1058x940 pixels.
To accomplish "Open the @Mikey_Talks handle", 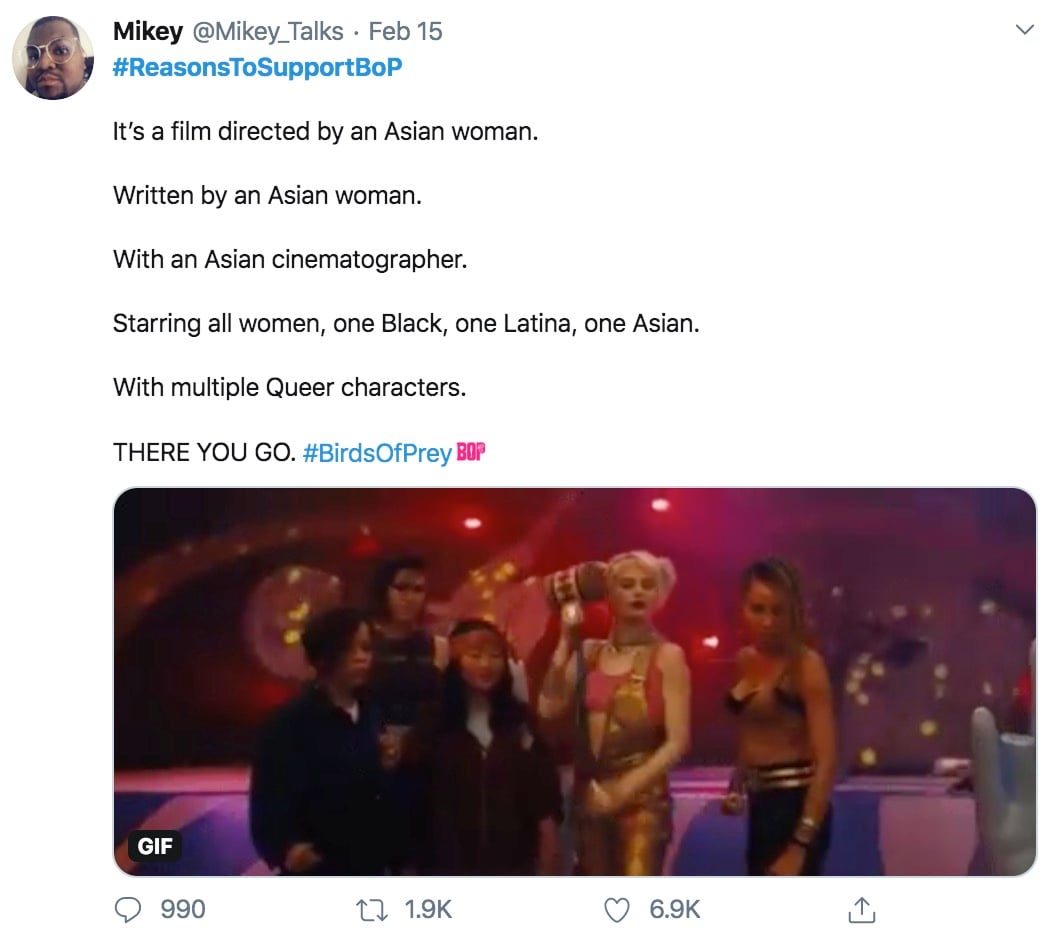I will pyautogui.click(x=268, y=31).
